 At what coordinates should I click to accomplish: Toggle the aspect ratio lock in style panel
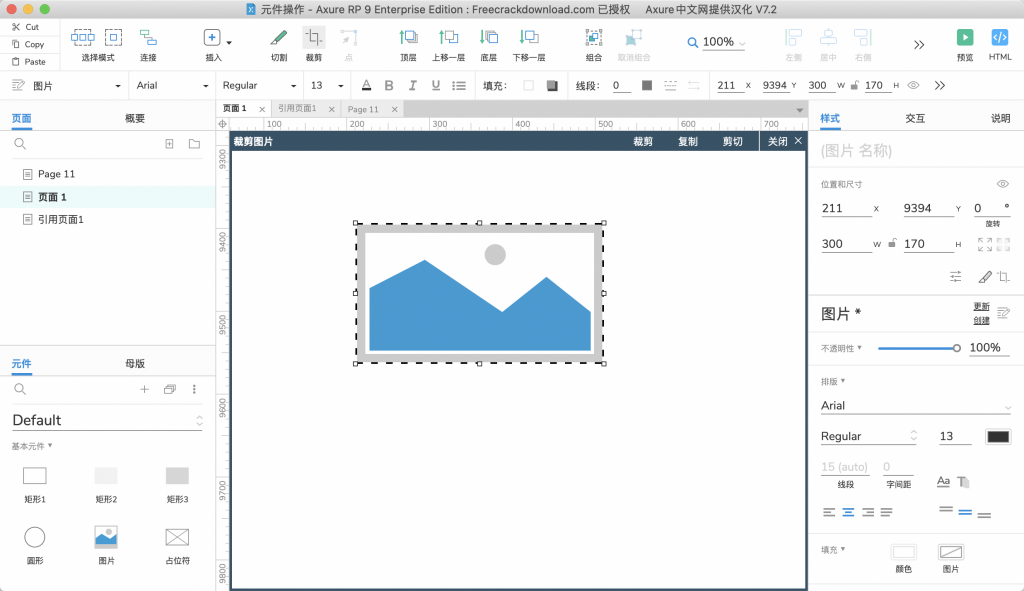coord(892,244)
